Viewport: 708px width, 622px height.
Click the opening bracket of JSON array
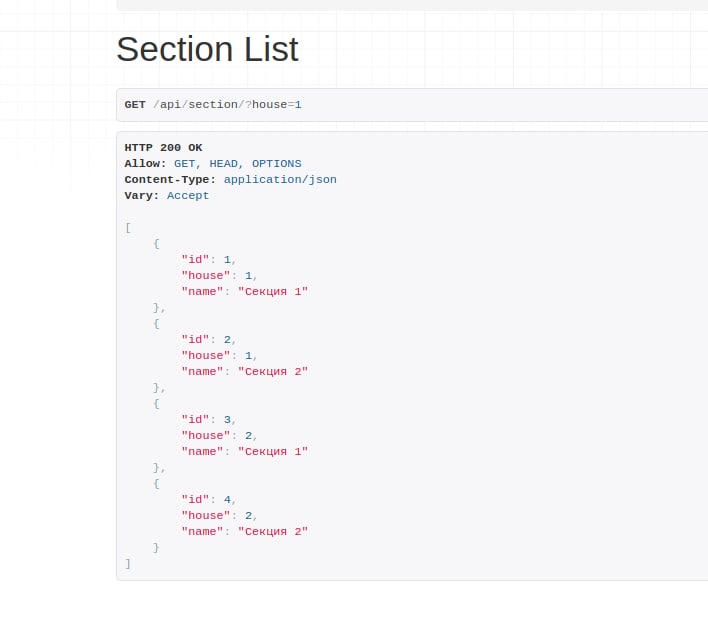(x=128, y=227)
